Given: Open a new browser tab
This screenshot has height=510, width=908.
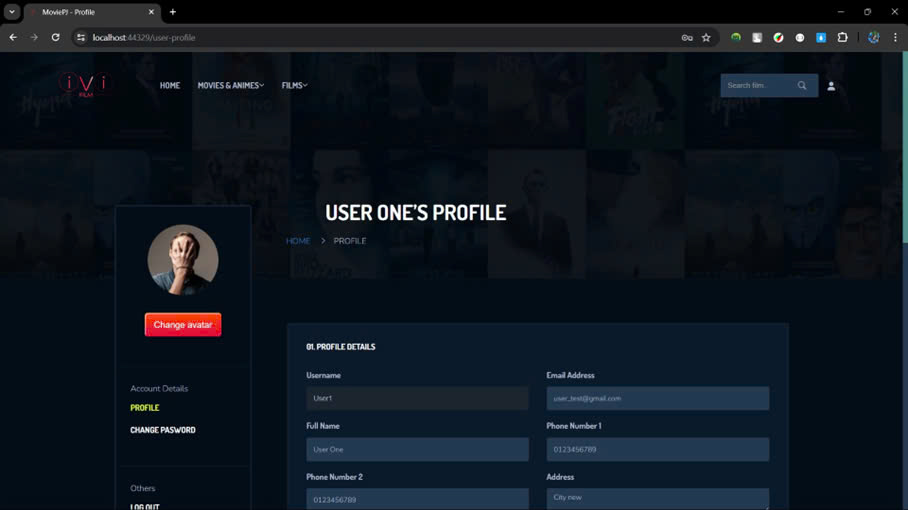Looking at the screenshot, I should coord(173,12).
